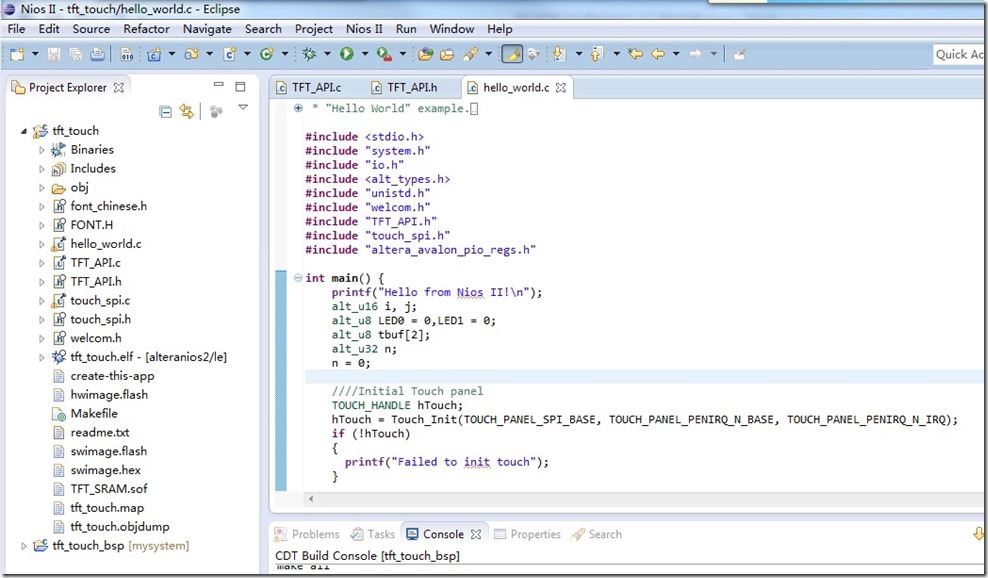Switch to the Search view tab
This screenshot has width=988, height=578.
[596, 535]
